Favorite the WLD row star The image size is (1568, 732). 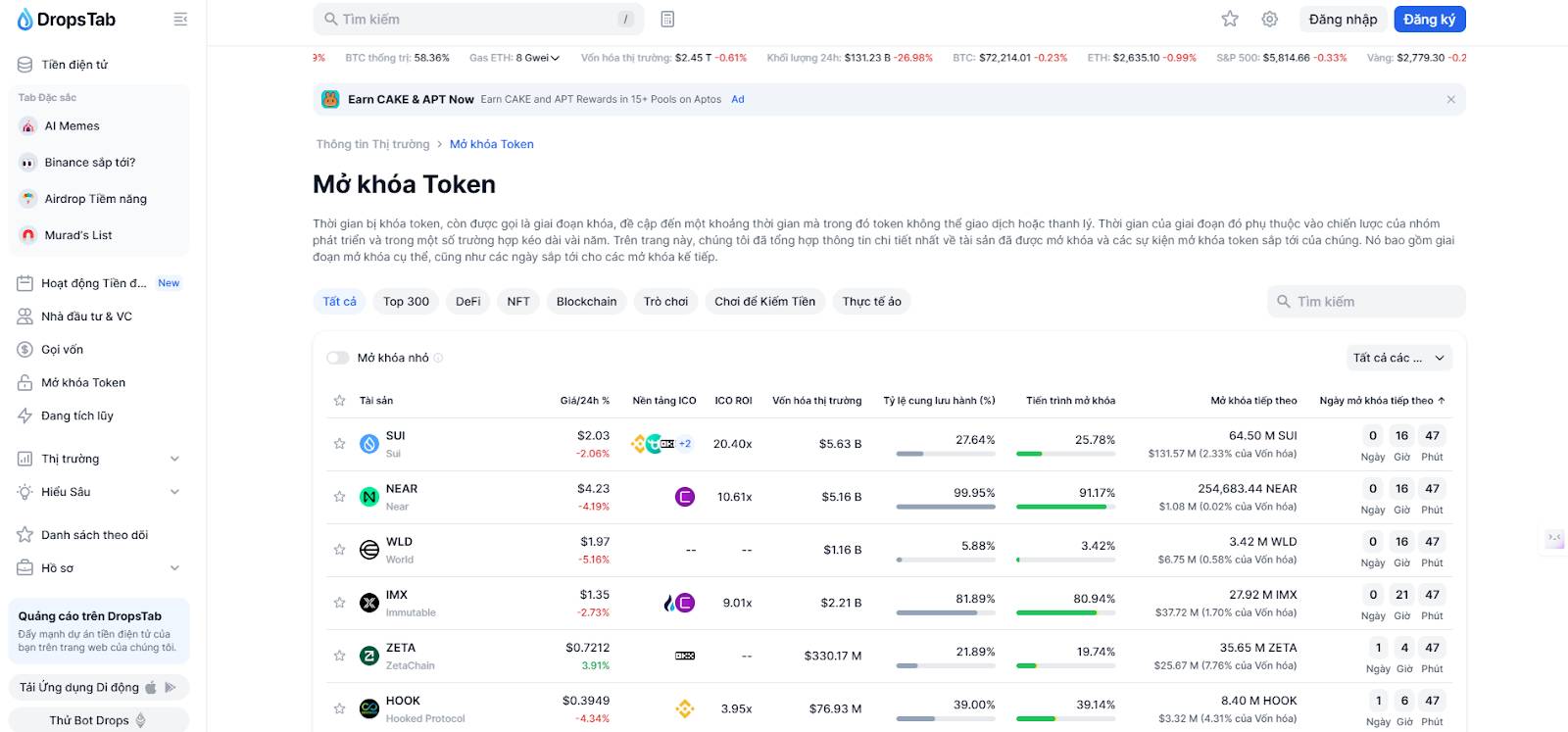click(x=339, y=550)
